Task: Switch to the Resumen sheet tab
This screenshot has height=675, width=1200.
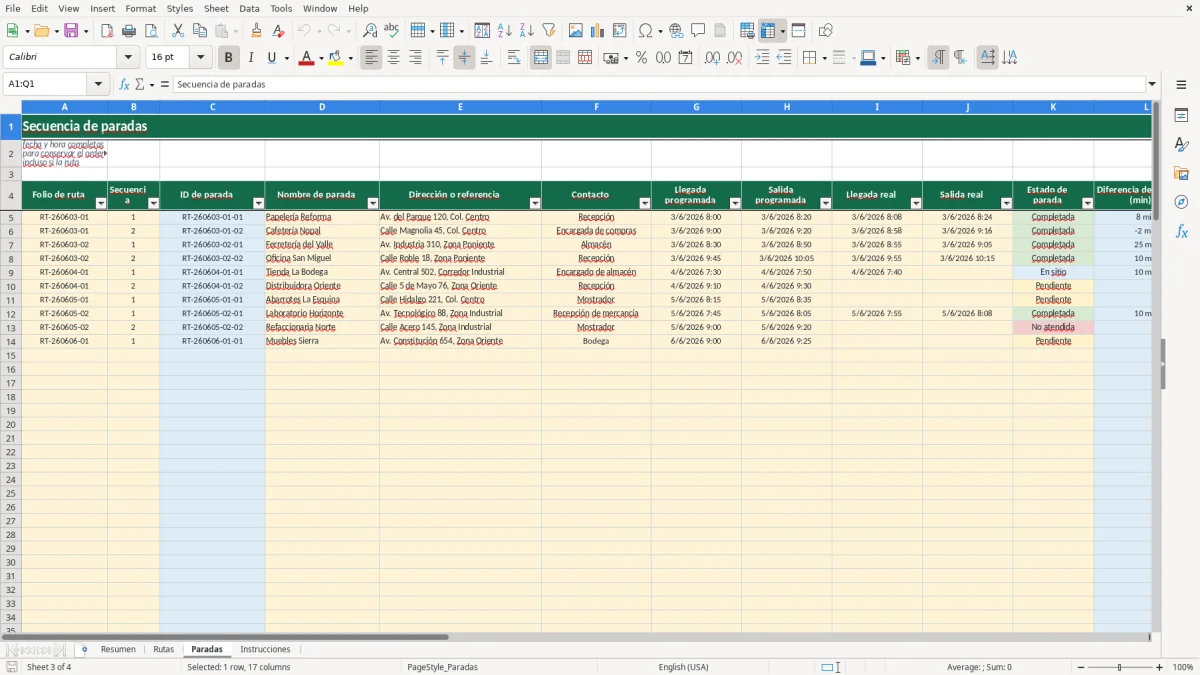Action: click(x=118, y=649)
